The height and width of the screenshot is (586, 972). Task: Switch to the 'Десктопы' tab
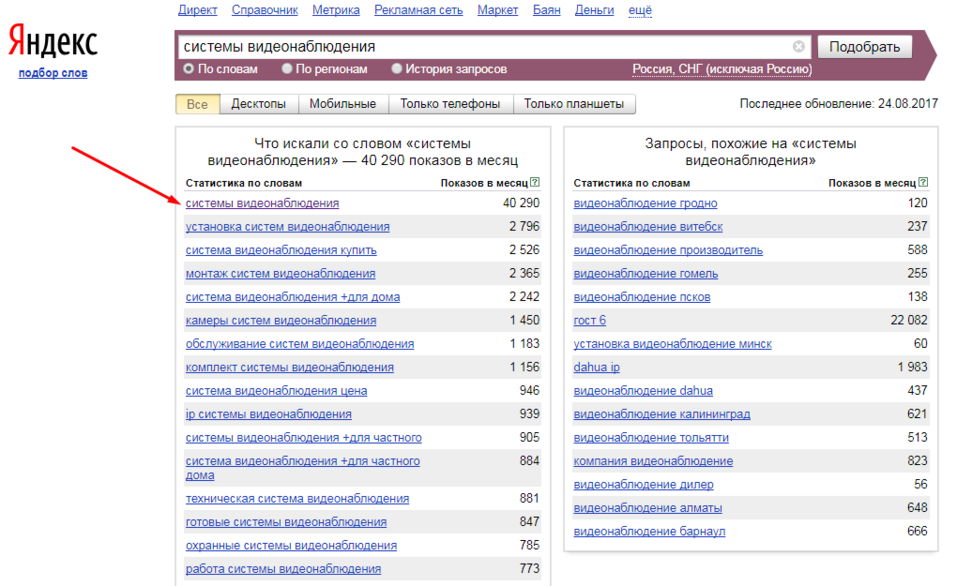(258, 104)
